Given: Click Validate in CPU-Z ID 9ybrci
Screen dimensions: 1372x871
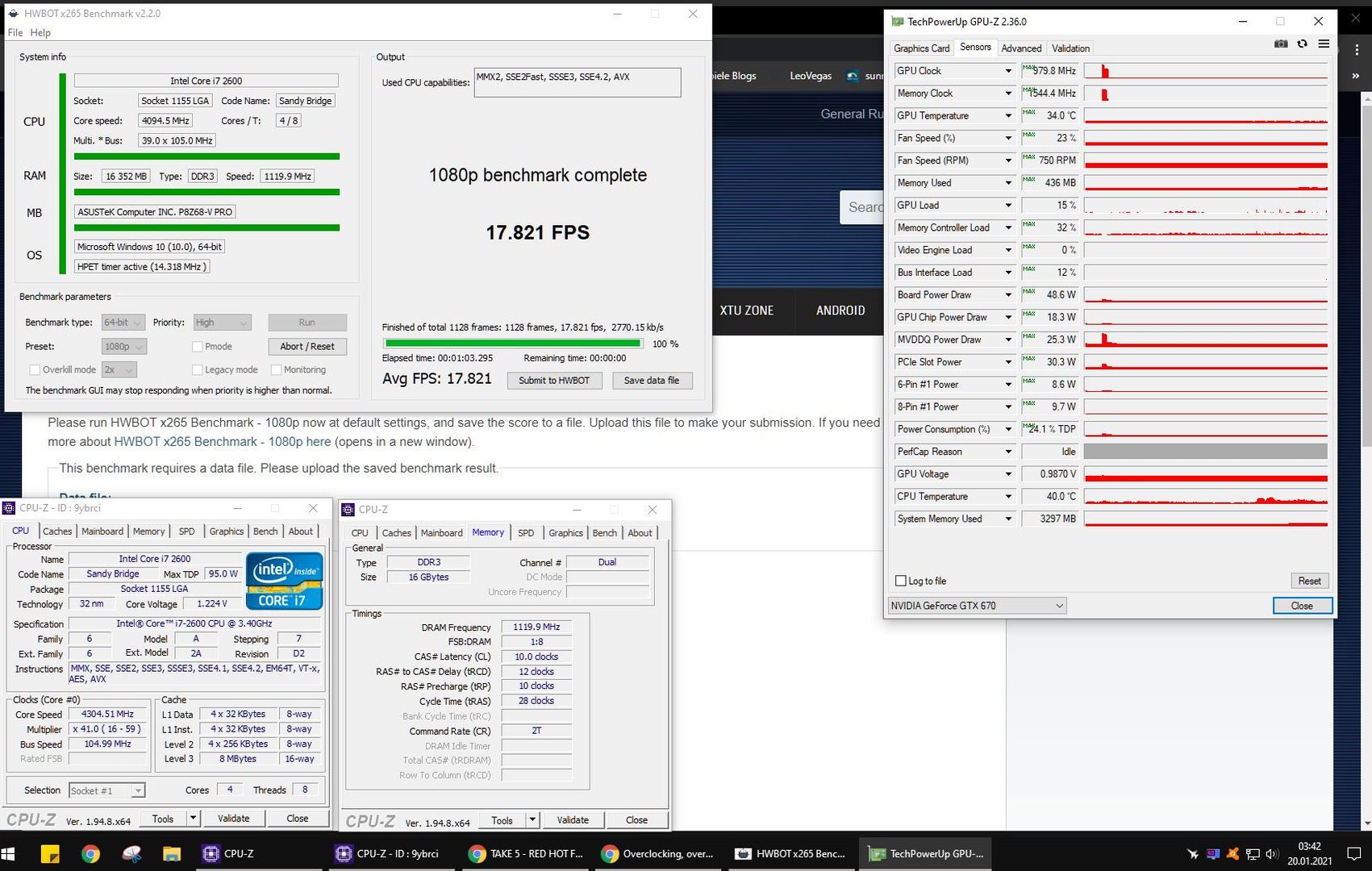Looking at the screenshot, I should point(233,818).
